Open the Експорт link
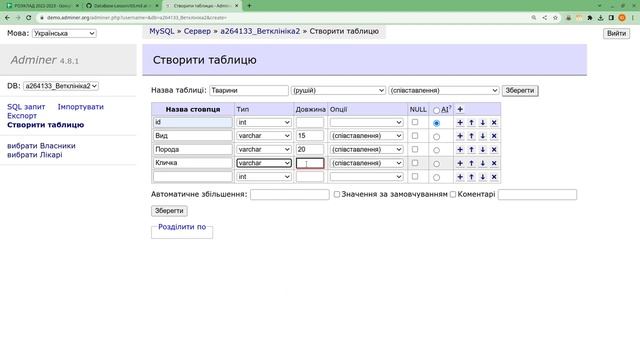 22,116
